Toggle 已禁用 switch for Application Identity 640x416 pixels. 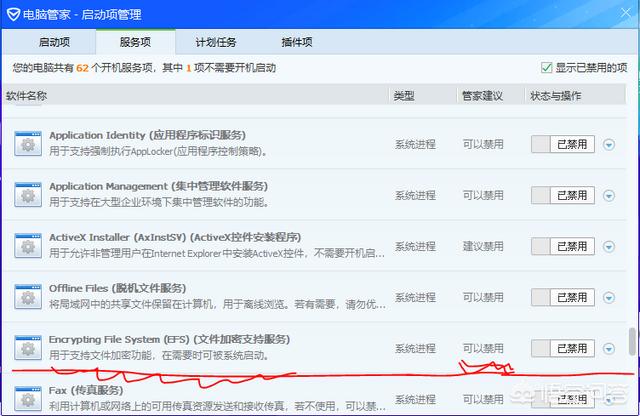pyautogui.click(x=563, y=144)
